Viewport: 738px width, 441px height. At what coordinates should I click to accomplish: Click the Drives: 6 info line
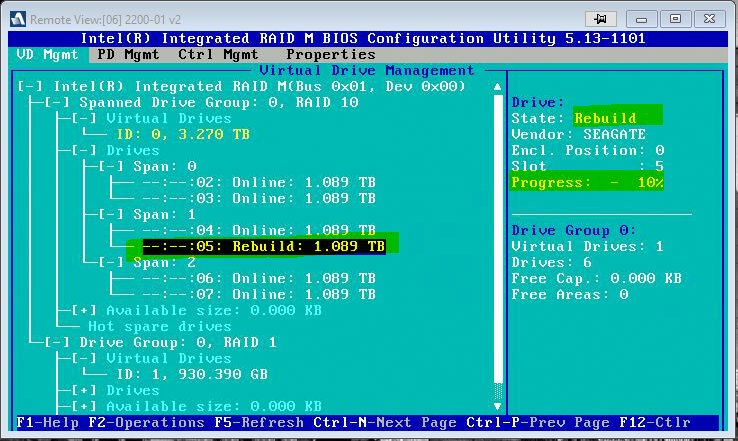552,263
